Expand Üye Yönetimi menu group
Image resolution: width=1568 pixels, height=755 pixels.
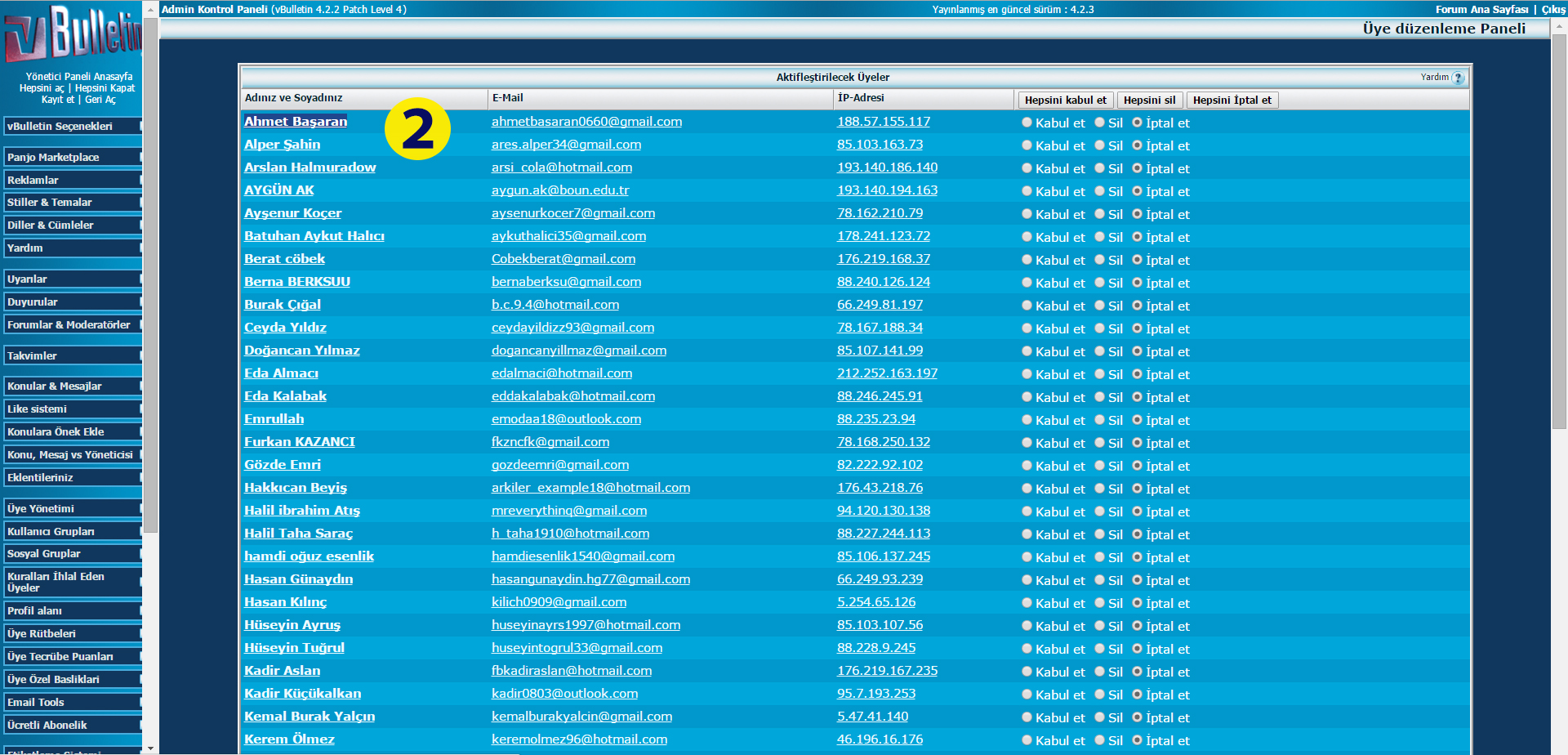pyautogui.click(x=72, y=508)
